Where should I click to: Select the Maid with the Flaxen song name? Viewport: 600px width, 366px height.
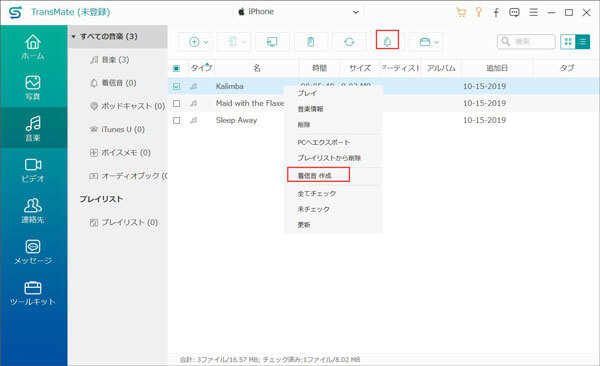point(250,103)
